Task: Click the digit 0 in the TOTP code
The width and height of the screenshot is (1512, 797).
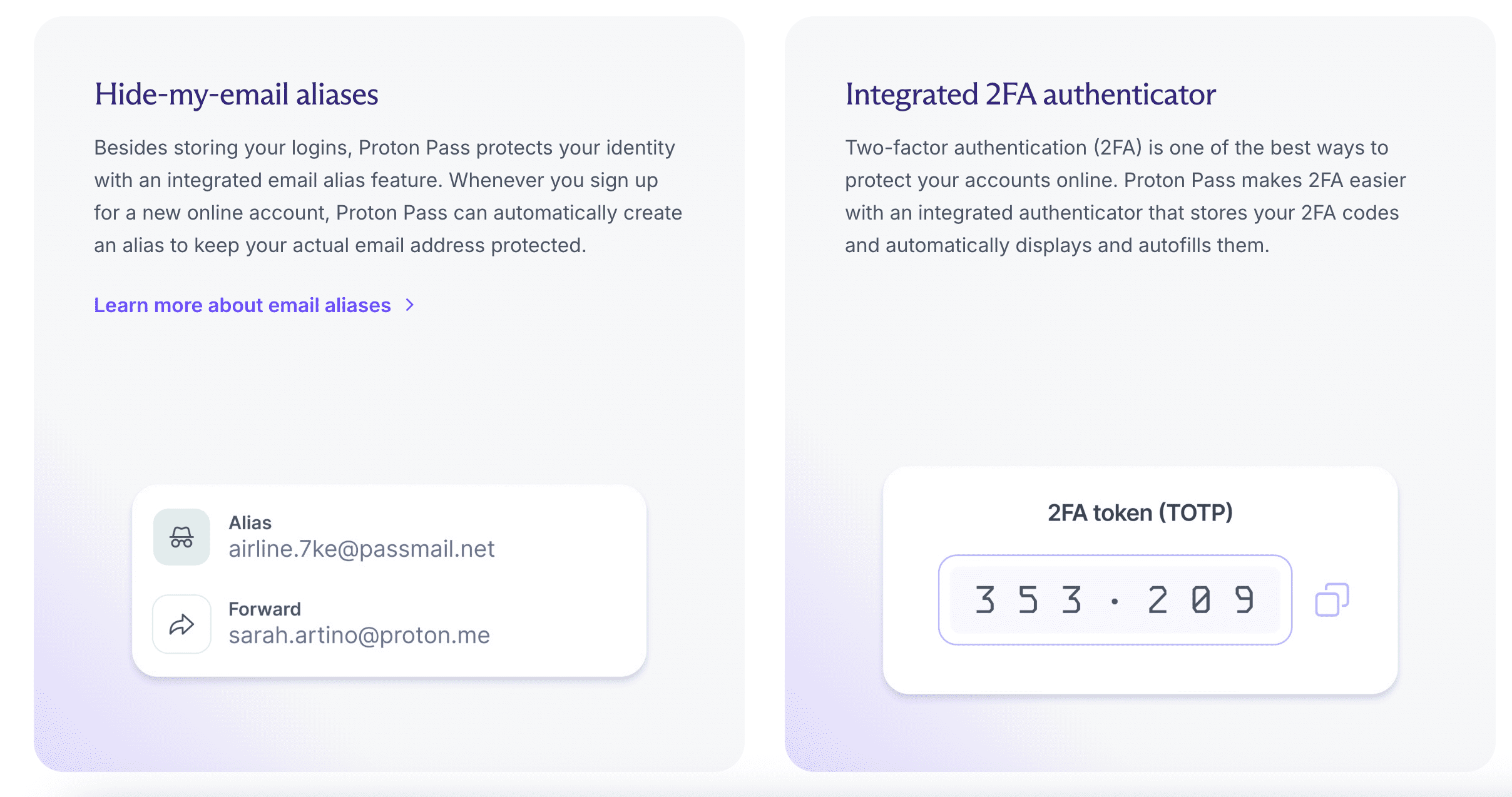Action: coord(1201,600)
